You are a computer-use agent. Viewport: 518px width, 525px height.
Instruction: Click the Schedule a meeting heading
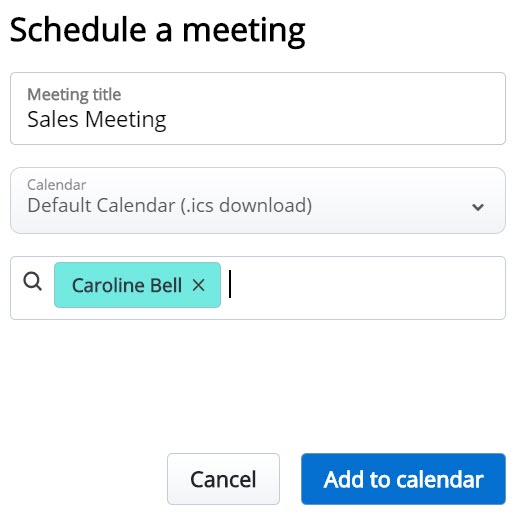157,32
